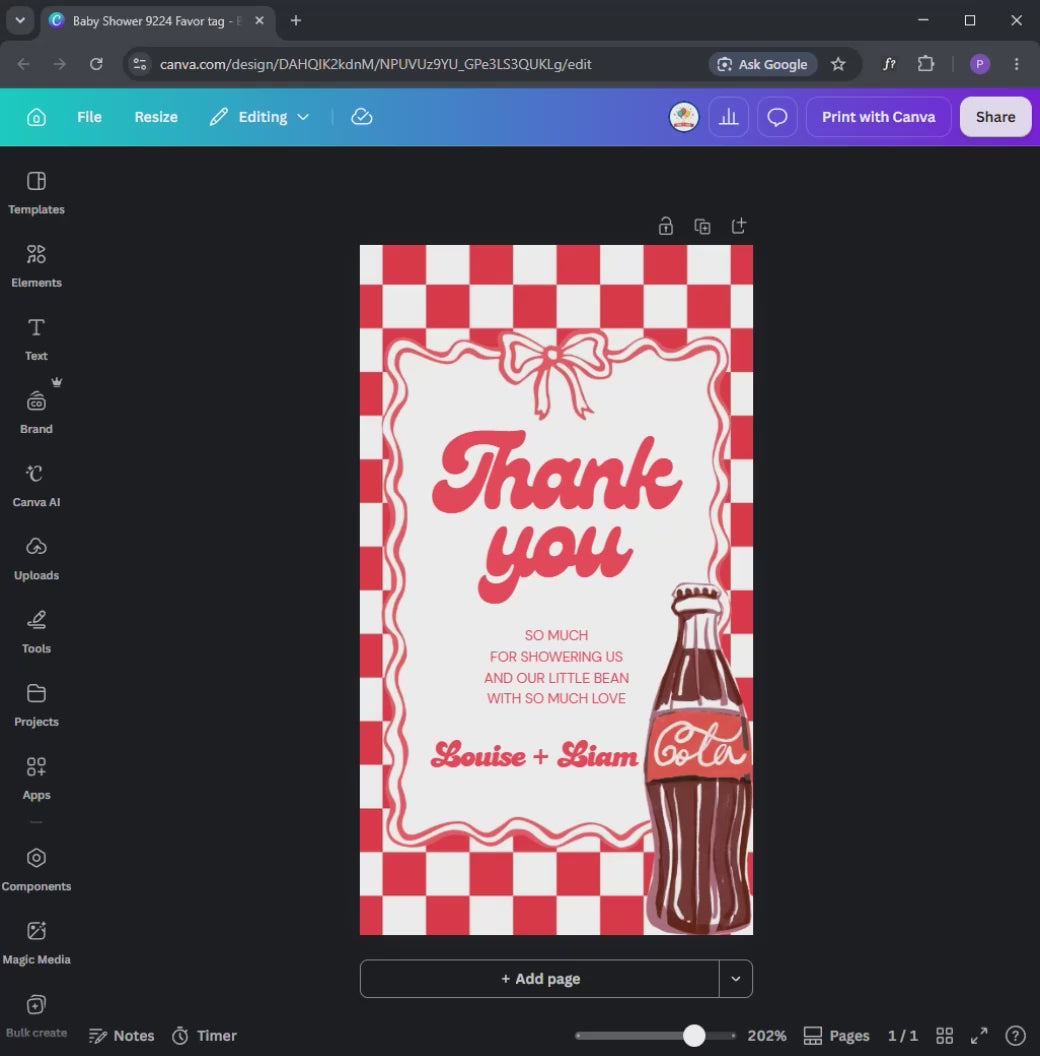Screen dimensions: 1040x1056
Task: Open the Resize menu
Action: 156,117
